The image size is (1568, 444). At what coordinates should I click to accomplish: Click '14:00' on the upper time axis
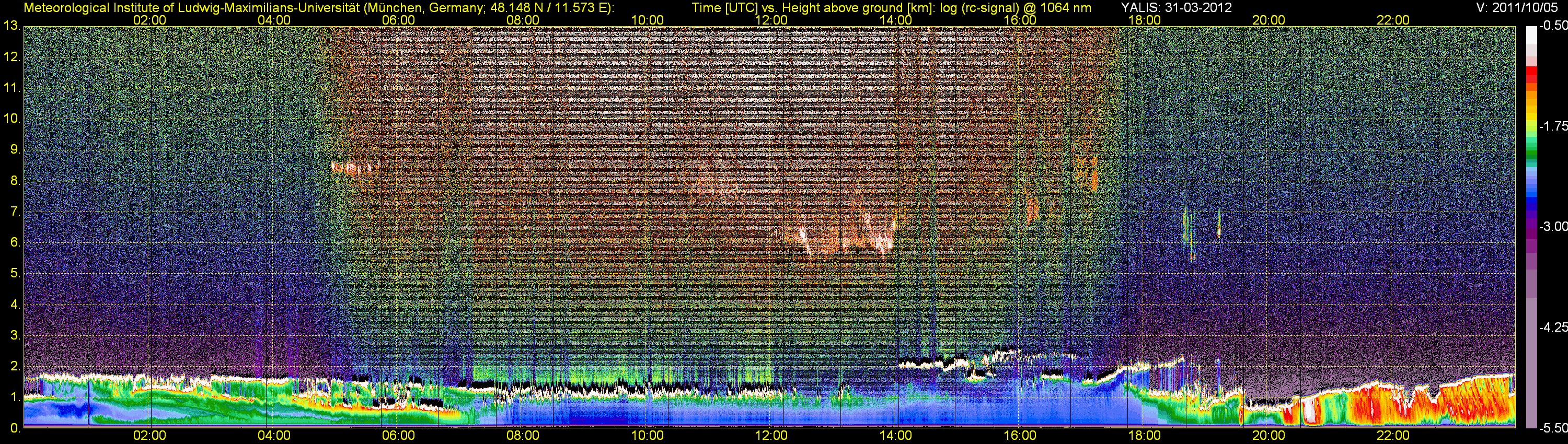(896, 20)
